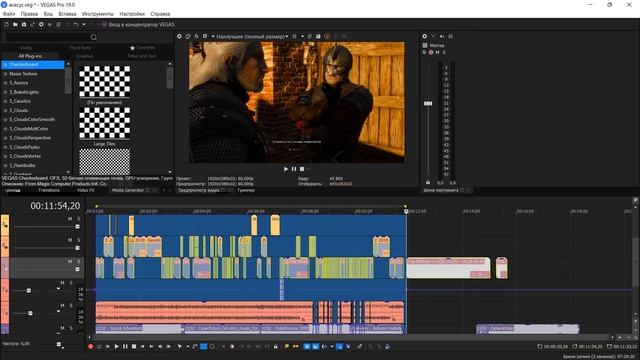This screenshot has width=640, height=360.
Task: Expand first audio track options arrow
Action: (x=58, y=289)
